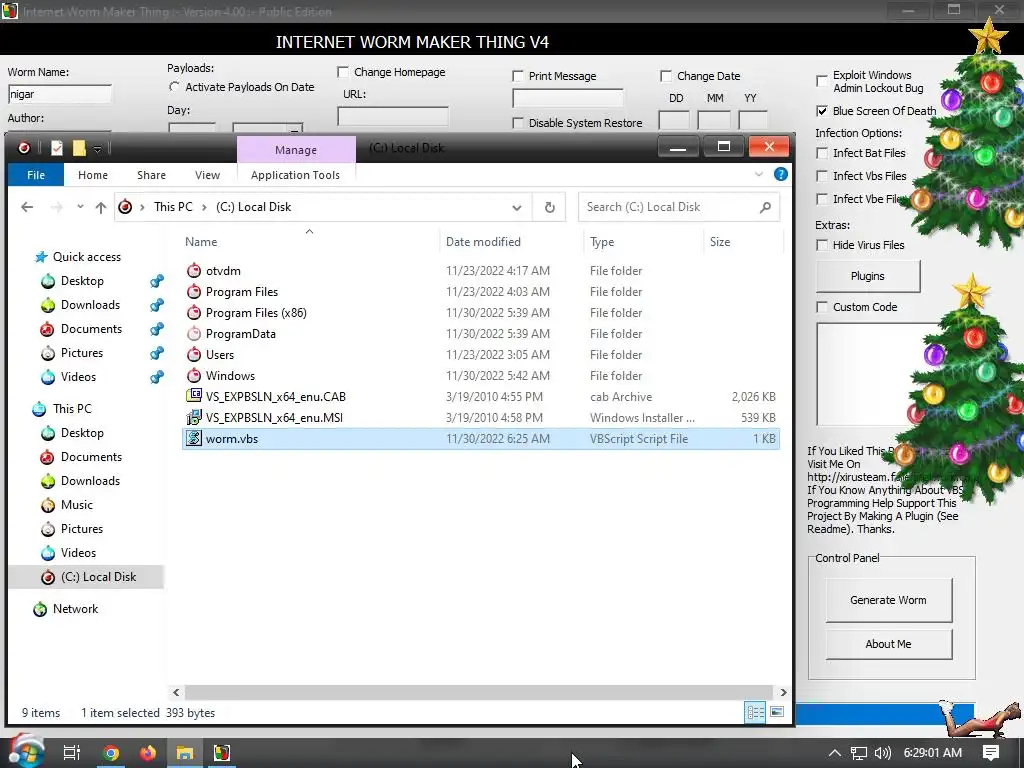Viewport: 1024px width, 768px height.
Task: Click the worm.vbs script file icon
Action: click(193, 438)
